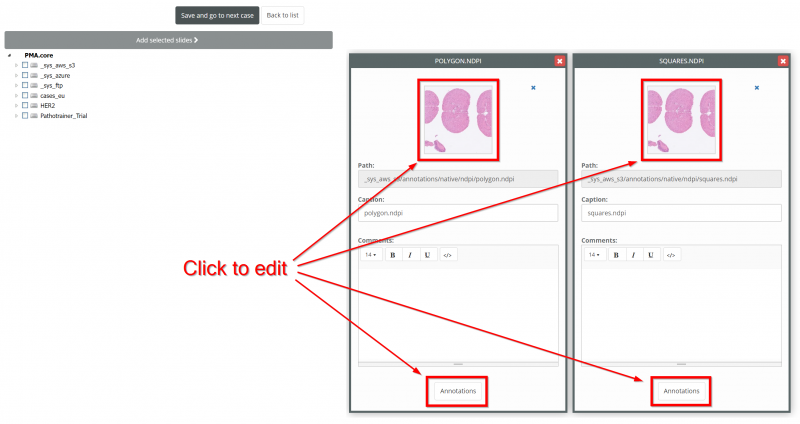
Task: Expand the _sys_azure tree node
Action: [x=15, y=75]
